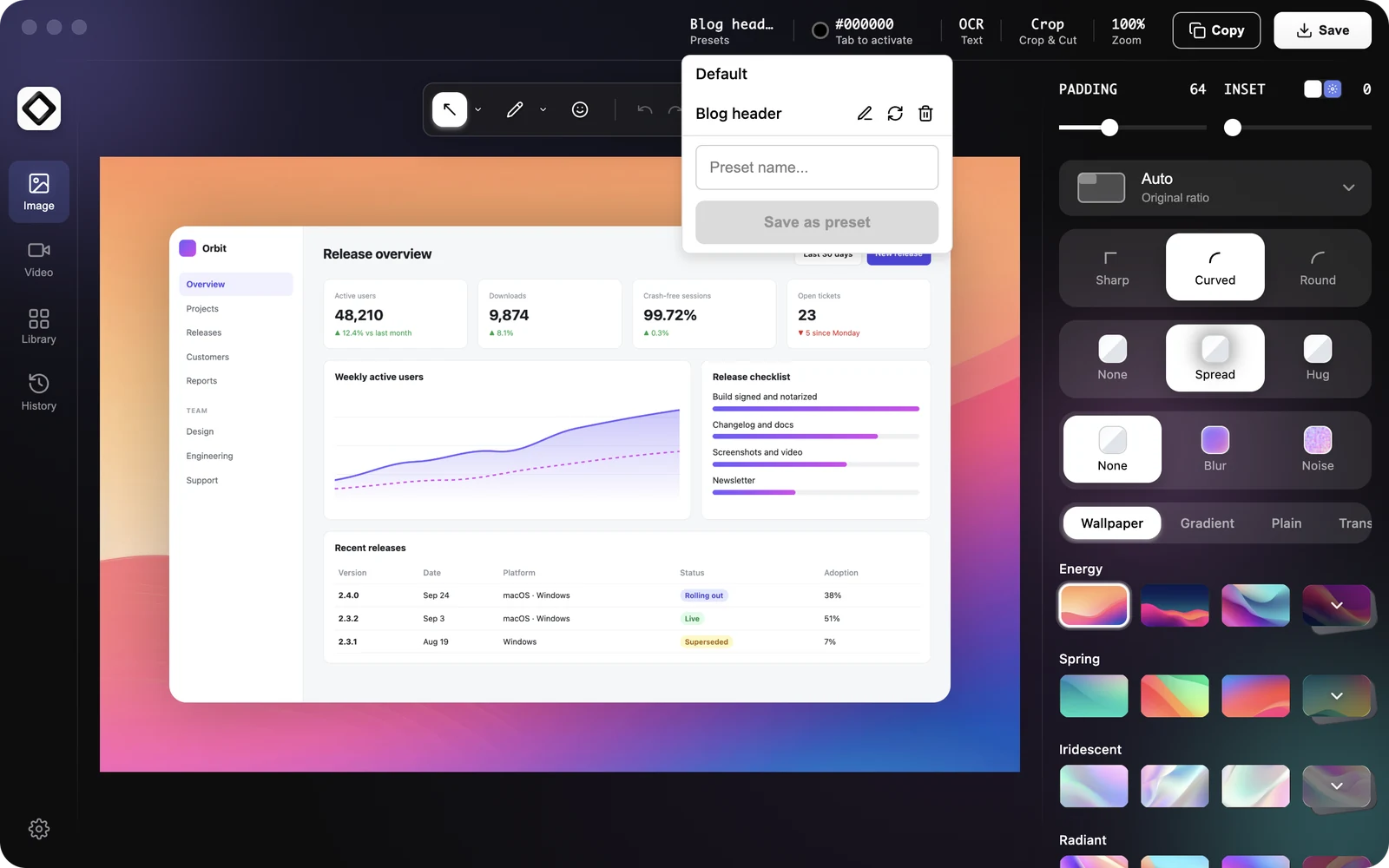
Task: Adjust the Inset slider
Action: (1232, 128)
